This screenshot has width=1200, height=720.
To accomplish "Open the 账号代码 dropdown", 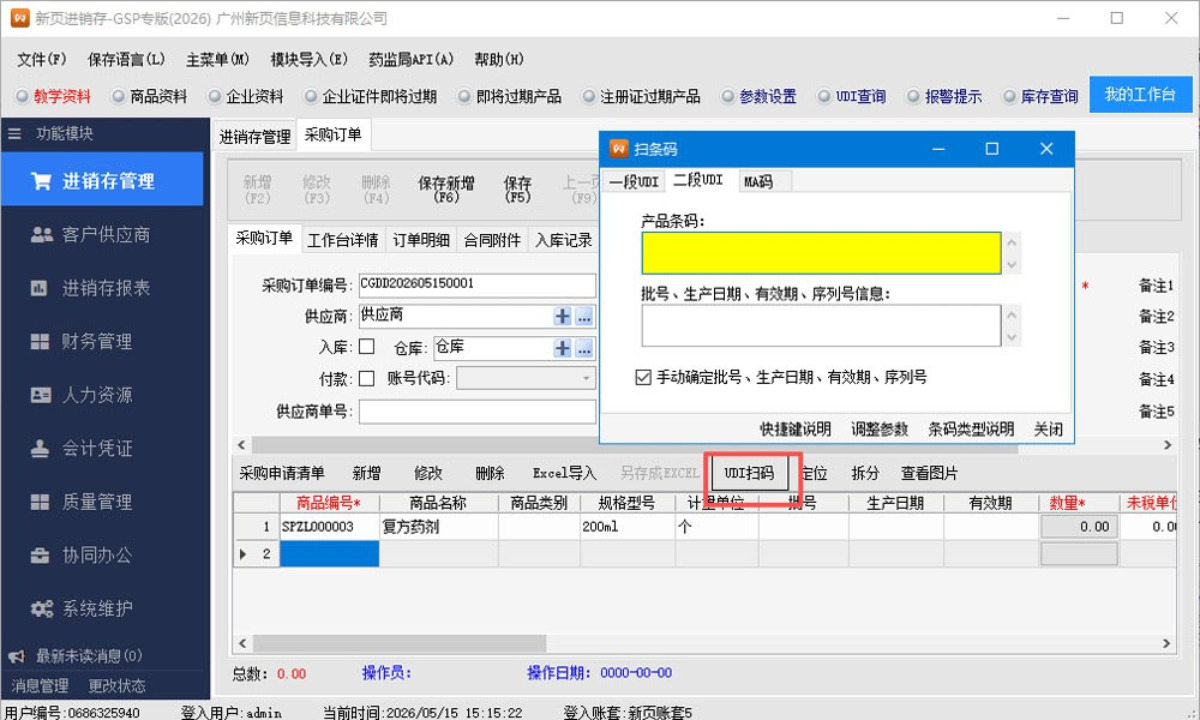I will [x=586, y=379].
